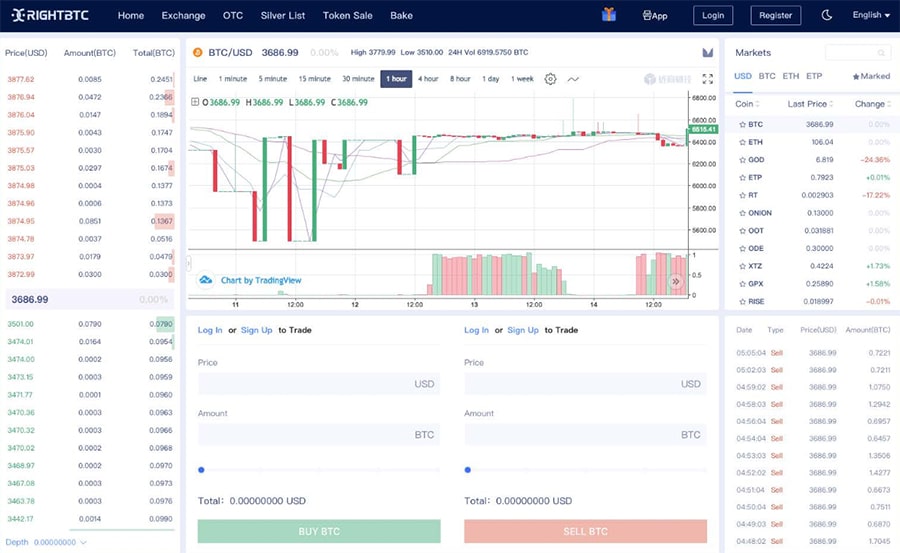Select the 4 hour chart interval
The width and height of the screenshot is (900, 553).
pos(428,79)
